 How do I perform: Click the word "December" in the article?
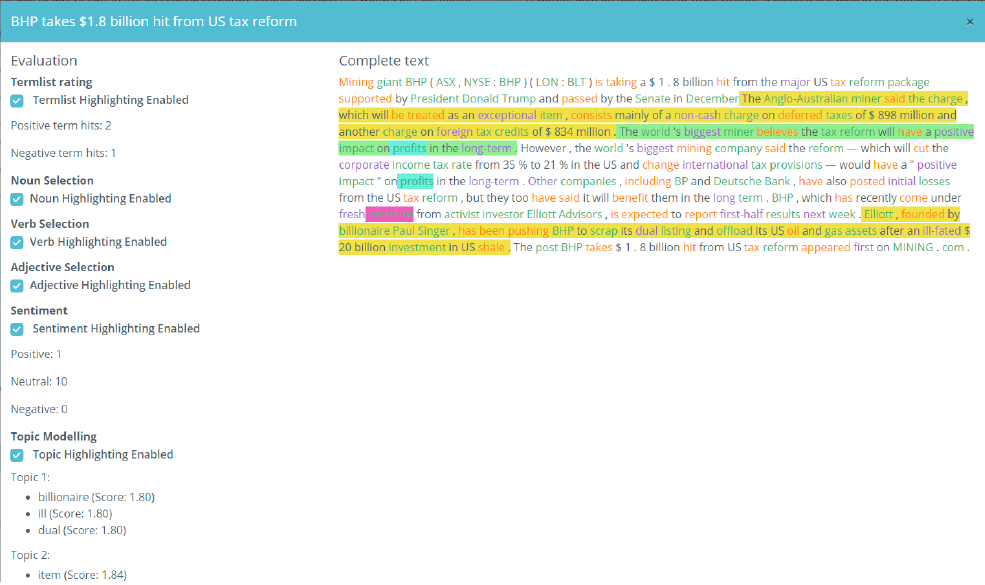click(x=712, y=99)
